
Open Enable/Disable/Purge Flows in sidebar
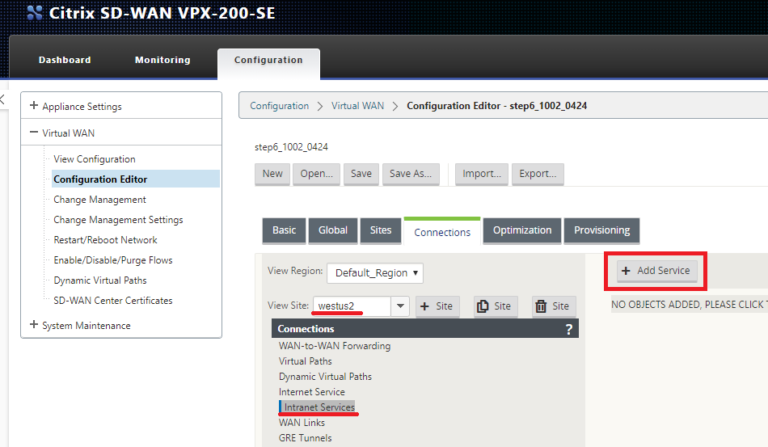(x=113, y=260)
